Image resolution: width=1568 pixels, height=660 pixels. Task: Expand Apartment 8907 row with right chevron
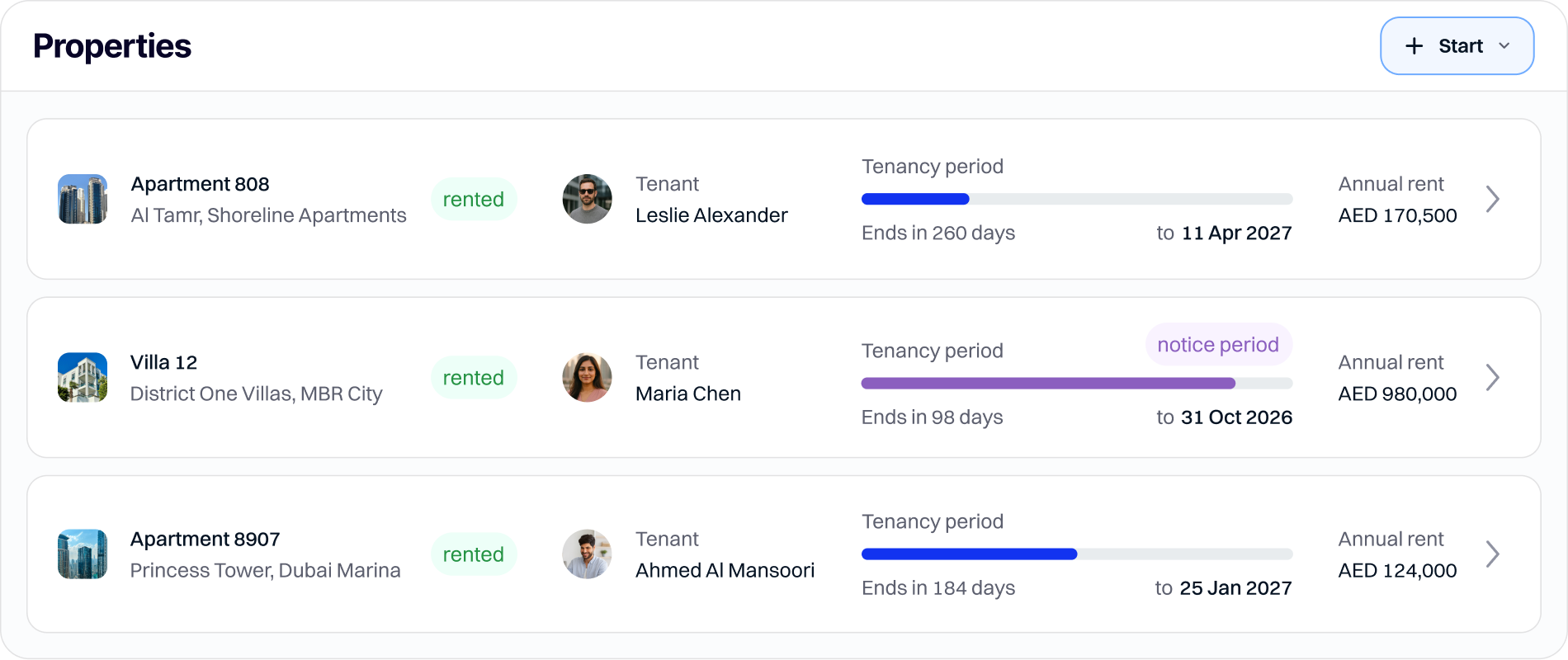click(x=1492, y=554)
